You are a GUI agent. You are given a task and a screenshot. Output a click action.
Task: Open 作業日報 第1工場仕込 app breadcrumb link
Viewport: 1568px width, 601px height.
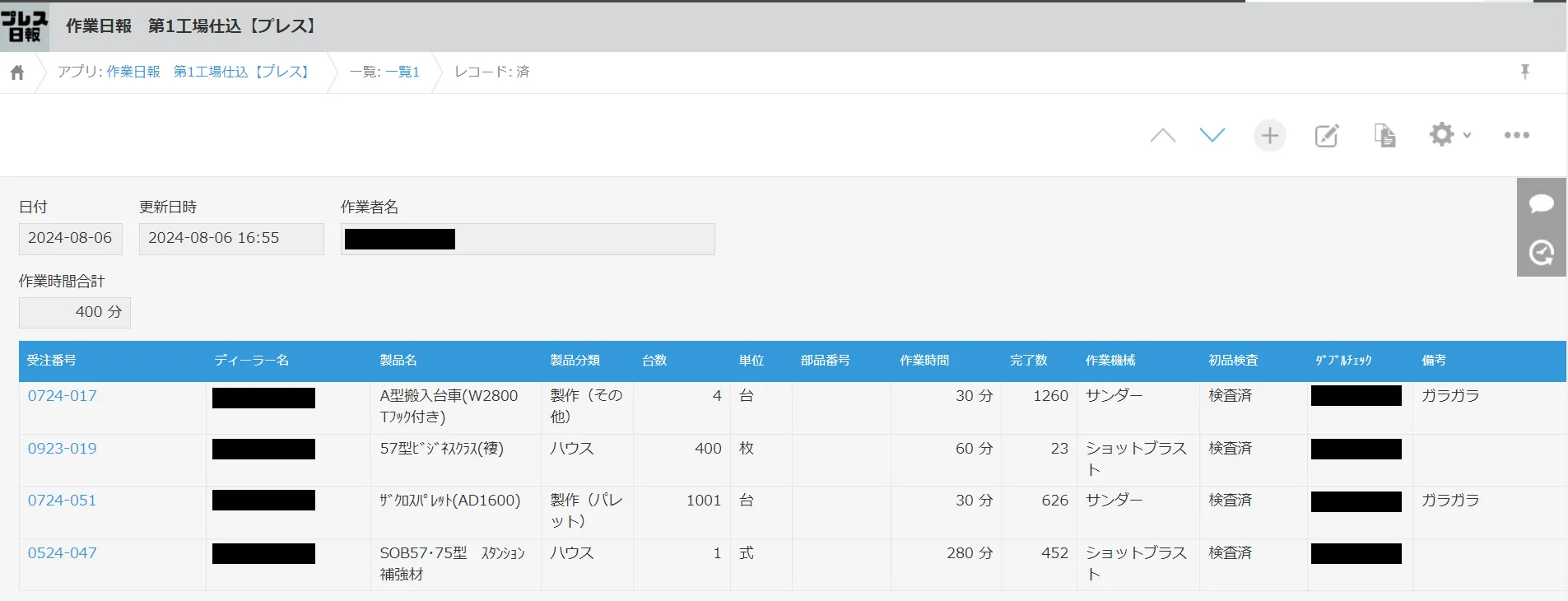(x=209, y=72)
